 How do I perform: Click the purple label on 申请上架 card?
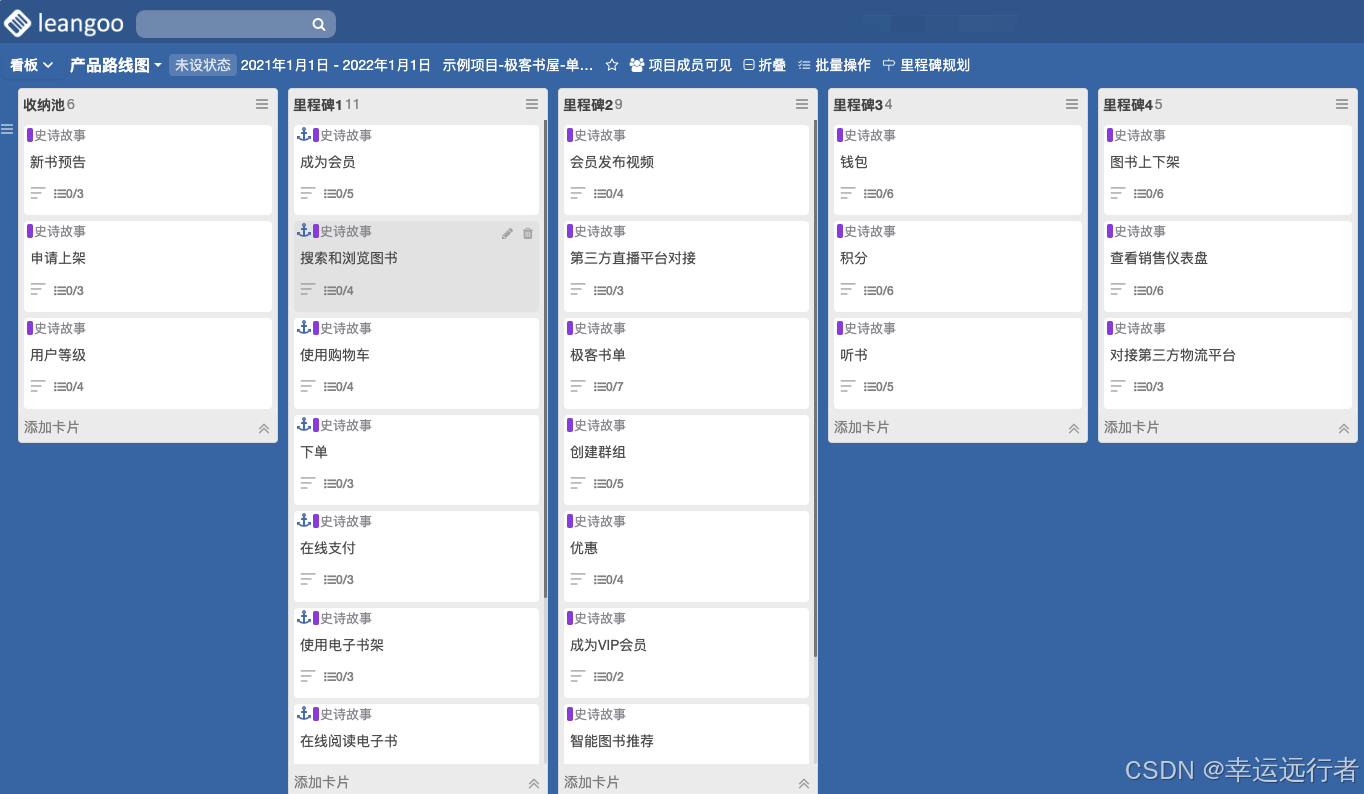(x=30, y=231)
